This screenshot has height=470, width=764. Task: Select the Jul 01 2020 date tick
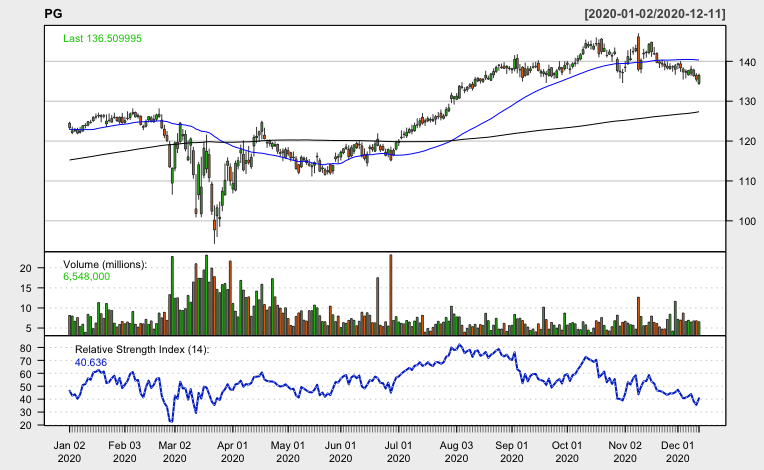(x=398, y=452)
